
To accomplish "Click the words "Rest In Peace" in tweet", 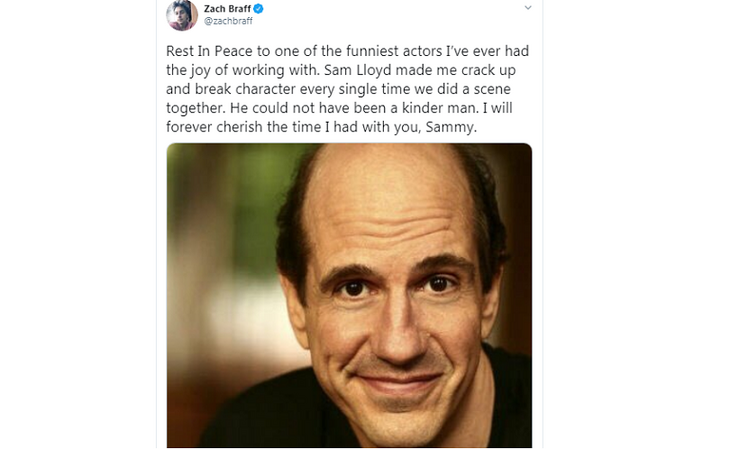I will coord(207,51).
